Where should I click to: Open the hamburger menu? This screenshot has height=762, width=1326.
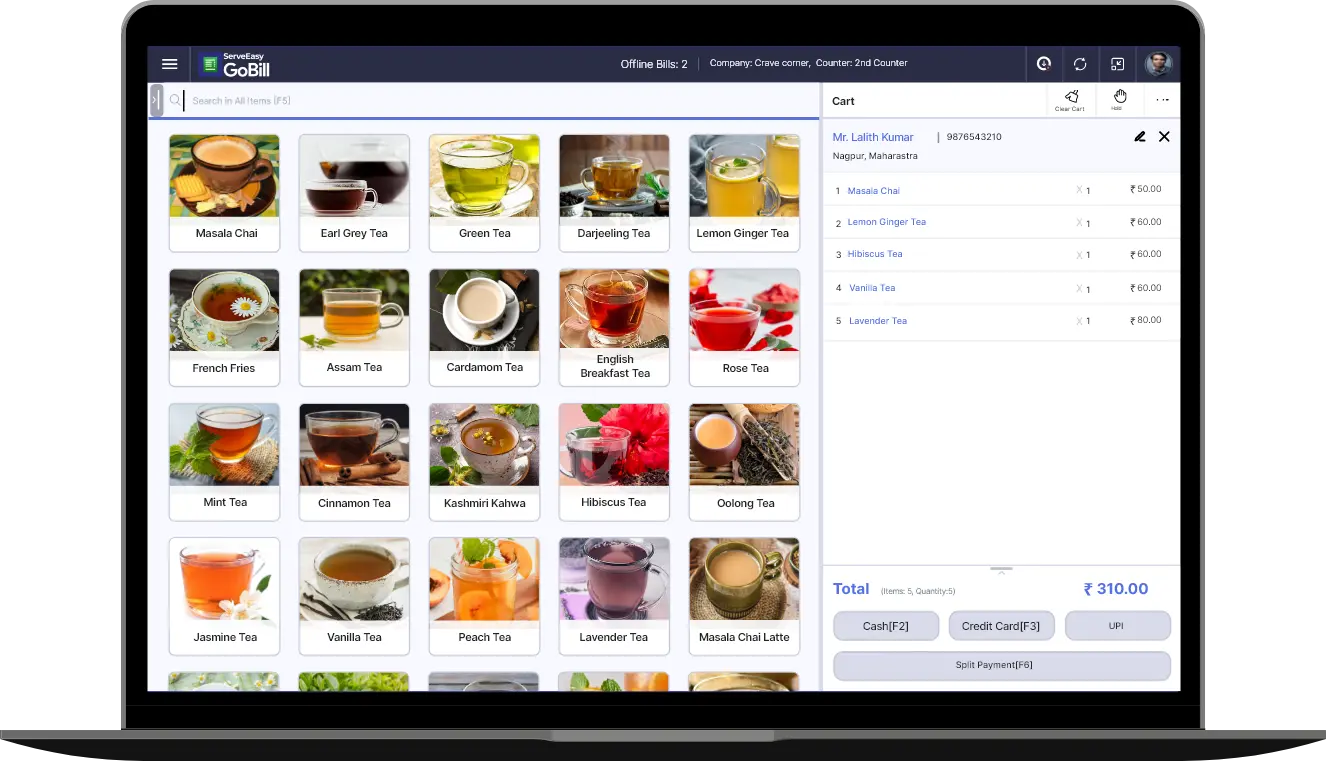169,64
